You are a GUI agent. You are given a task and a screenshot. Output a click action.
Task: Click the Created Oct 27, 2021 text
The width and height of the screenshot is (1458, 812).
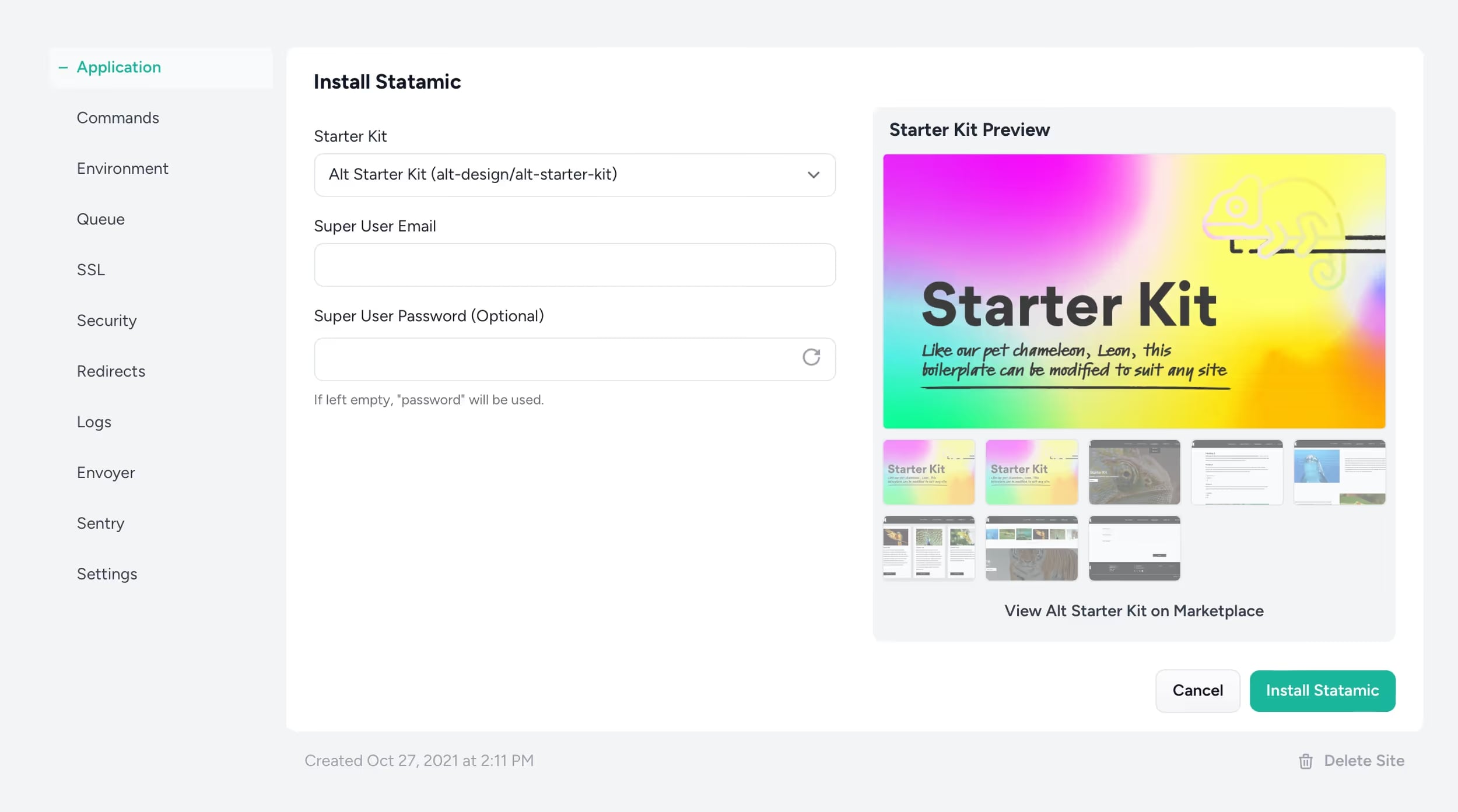tap(419, 761)
